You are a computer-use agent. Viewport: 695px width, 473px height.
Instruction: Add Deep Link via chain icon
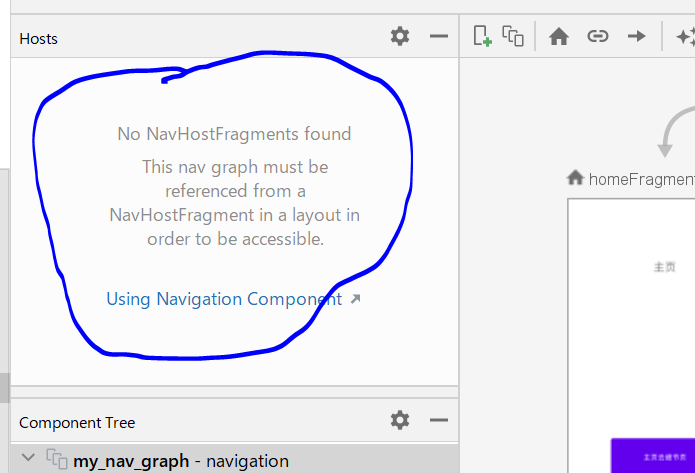coord(597,36)
